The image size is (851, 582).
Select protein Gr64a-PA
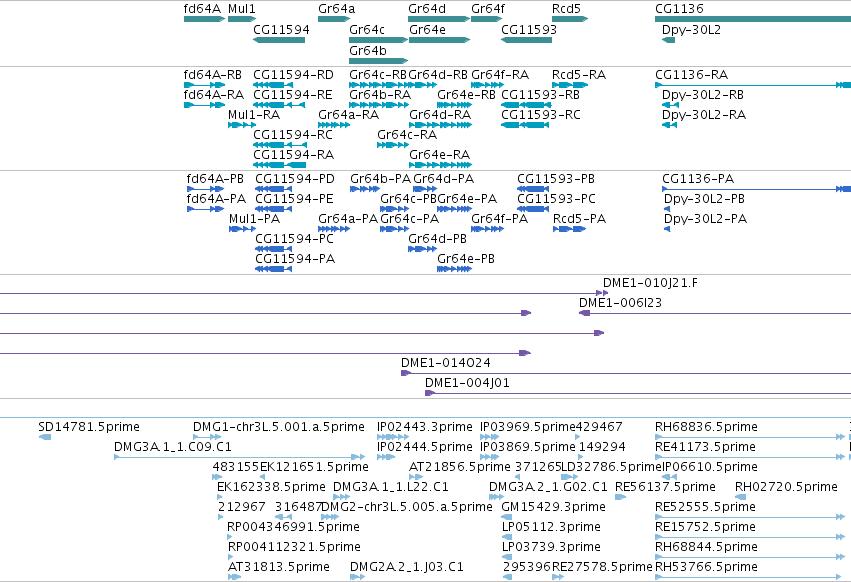coord(334,229)
